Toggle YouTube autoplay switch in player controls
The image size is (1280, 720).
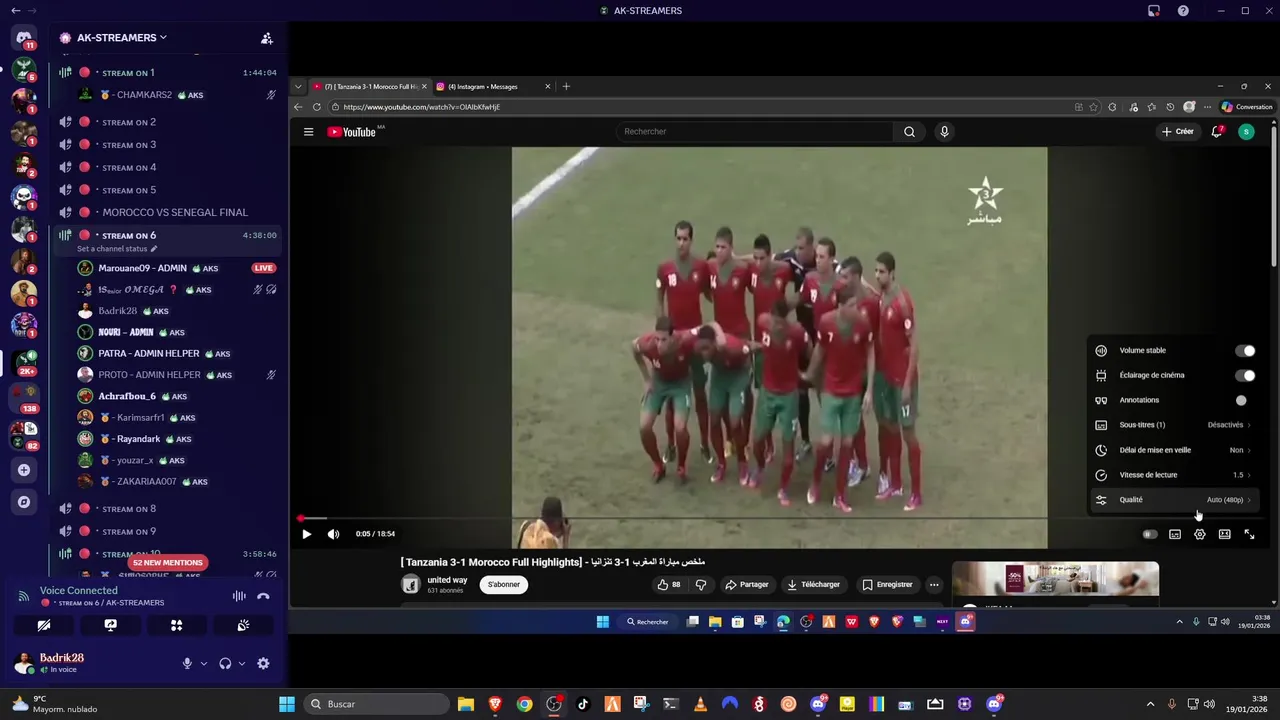pos(1150,534)
